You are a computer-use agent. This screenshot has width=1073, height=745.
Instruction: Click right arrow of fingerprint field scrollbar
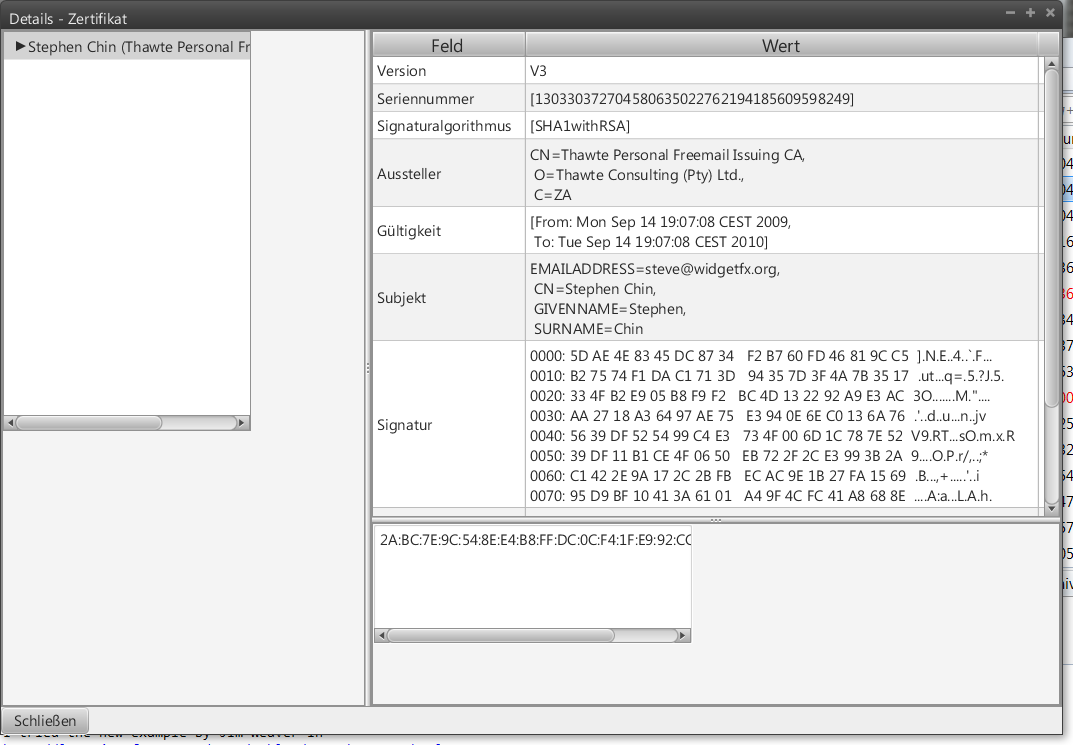[x=684, y=635]
